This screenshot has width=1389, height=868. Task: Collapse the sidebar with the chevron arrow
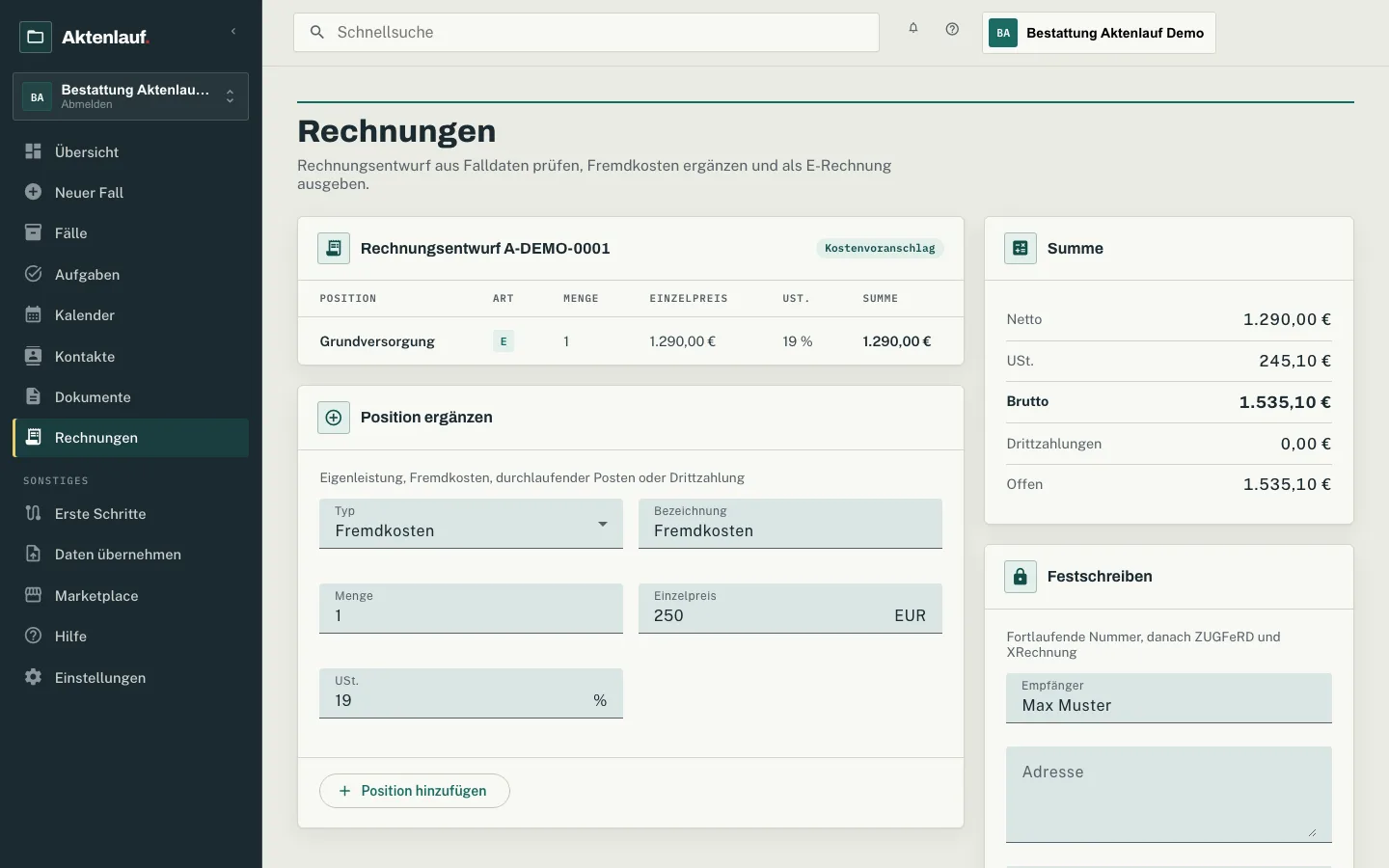(233, 32)
